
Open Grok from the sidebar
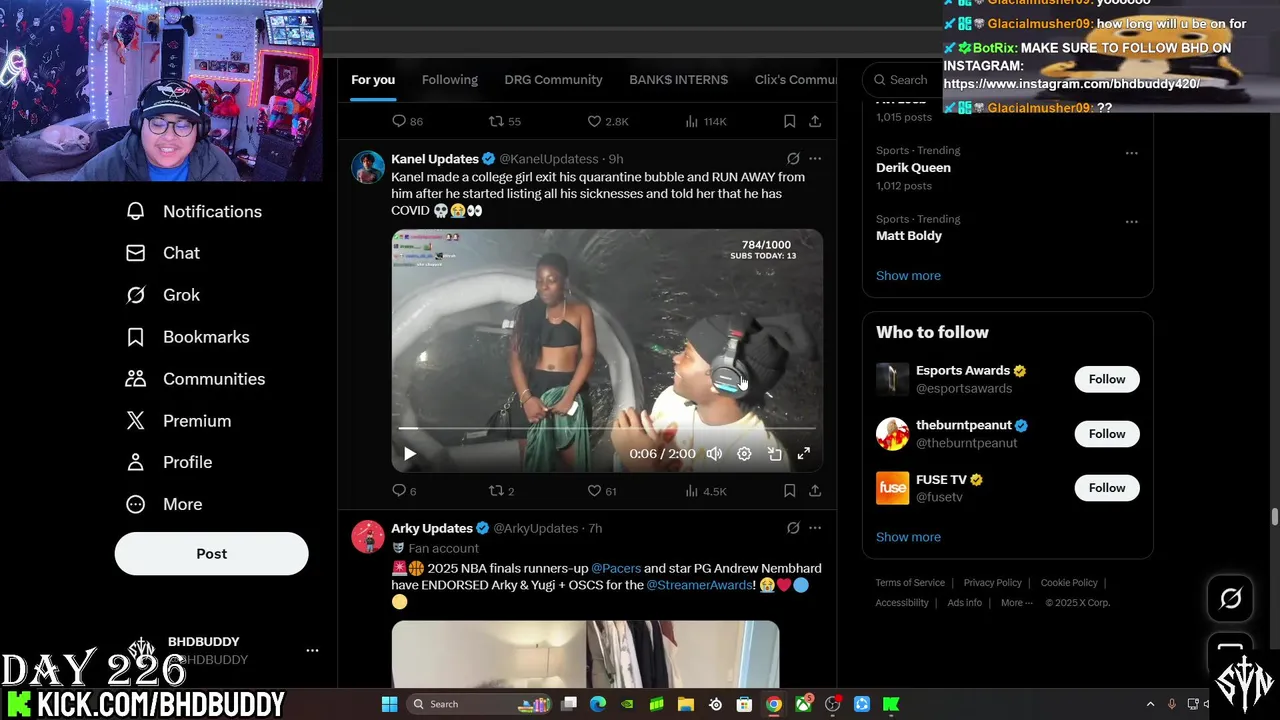(162, 295)
